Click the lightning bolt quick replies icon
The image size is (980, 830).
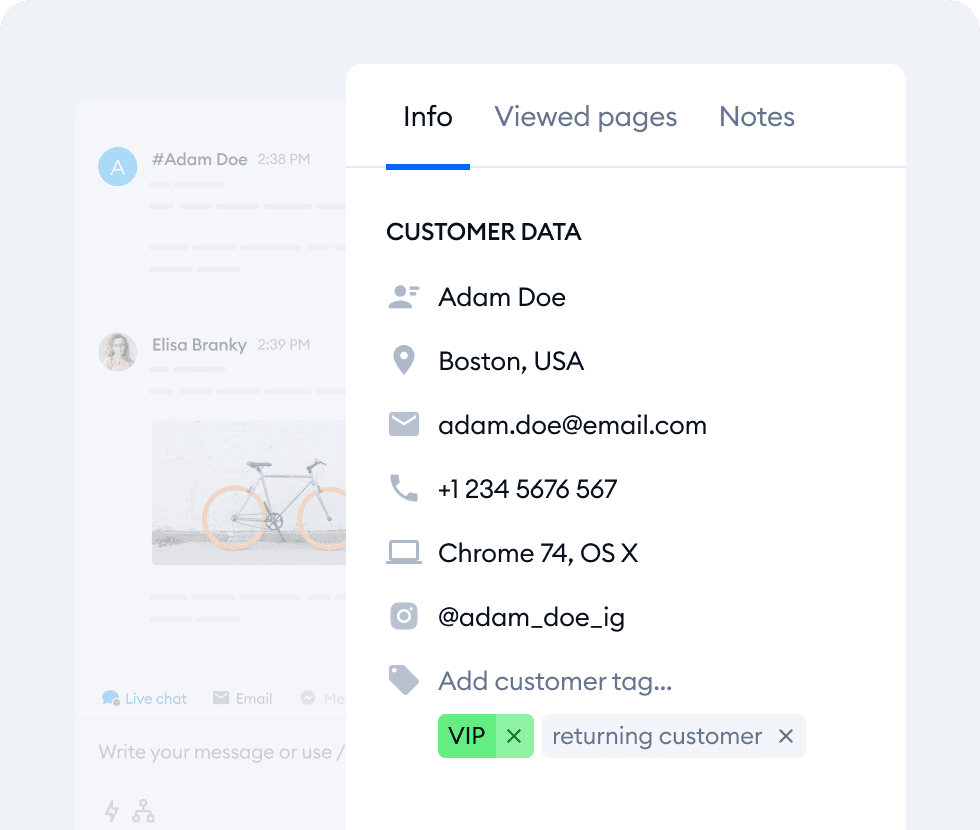click(112, 811)
